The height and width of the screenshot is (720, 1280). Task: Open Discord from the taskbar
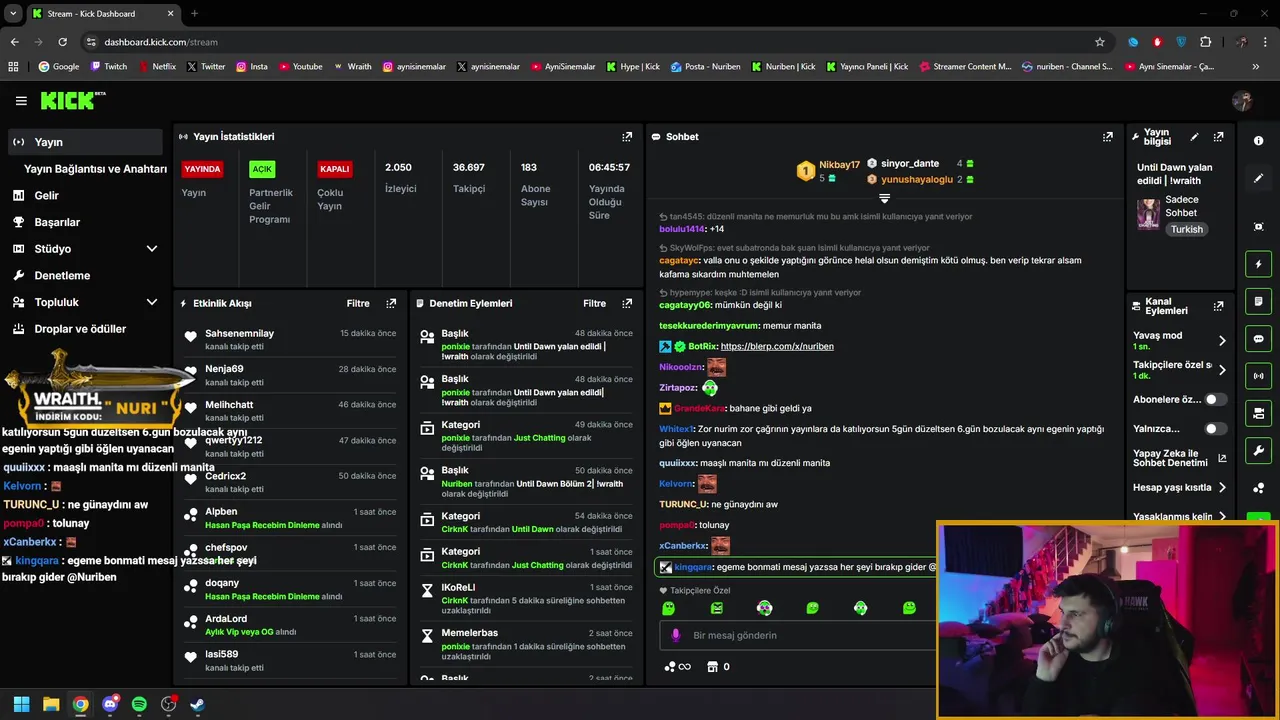[110, 704]
